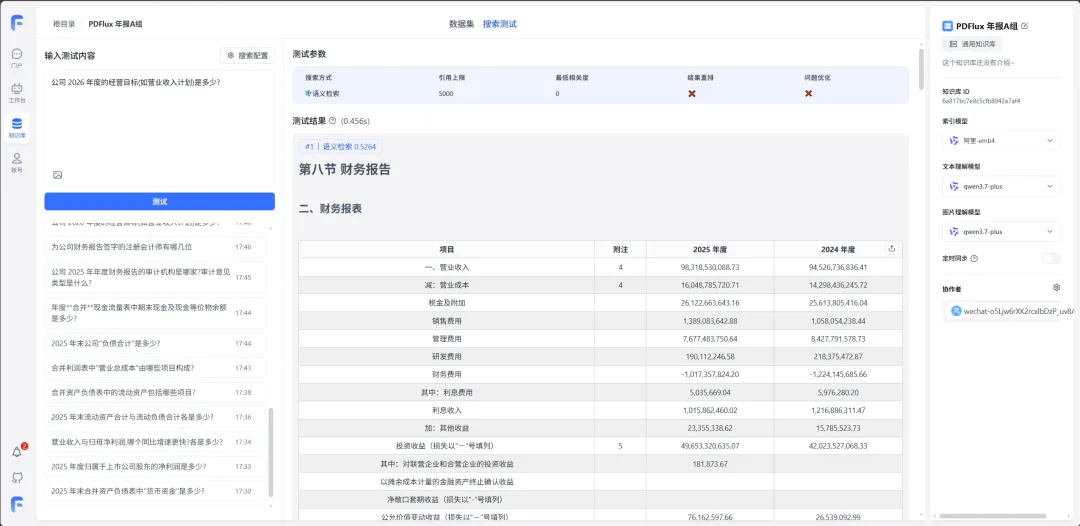Switch to the 搜索测试 tab

click(x=499, y=24)
